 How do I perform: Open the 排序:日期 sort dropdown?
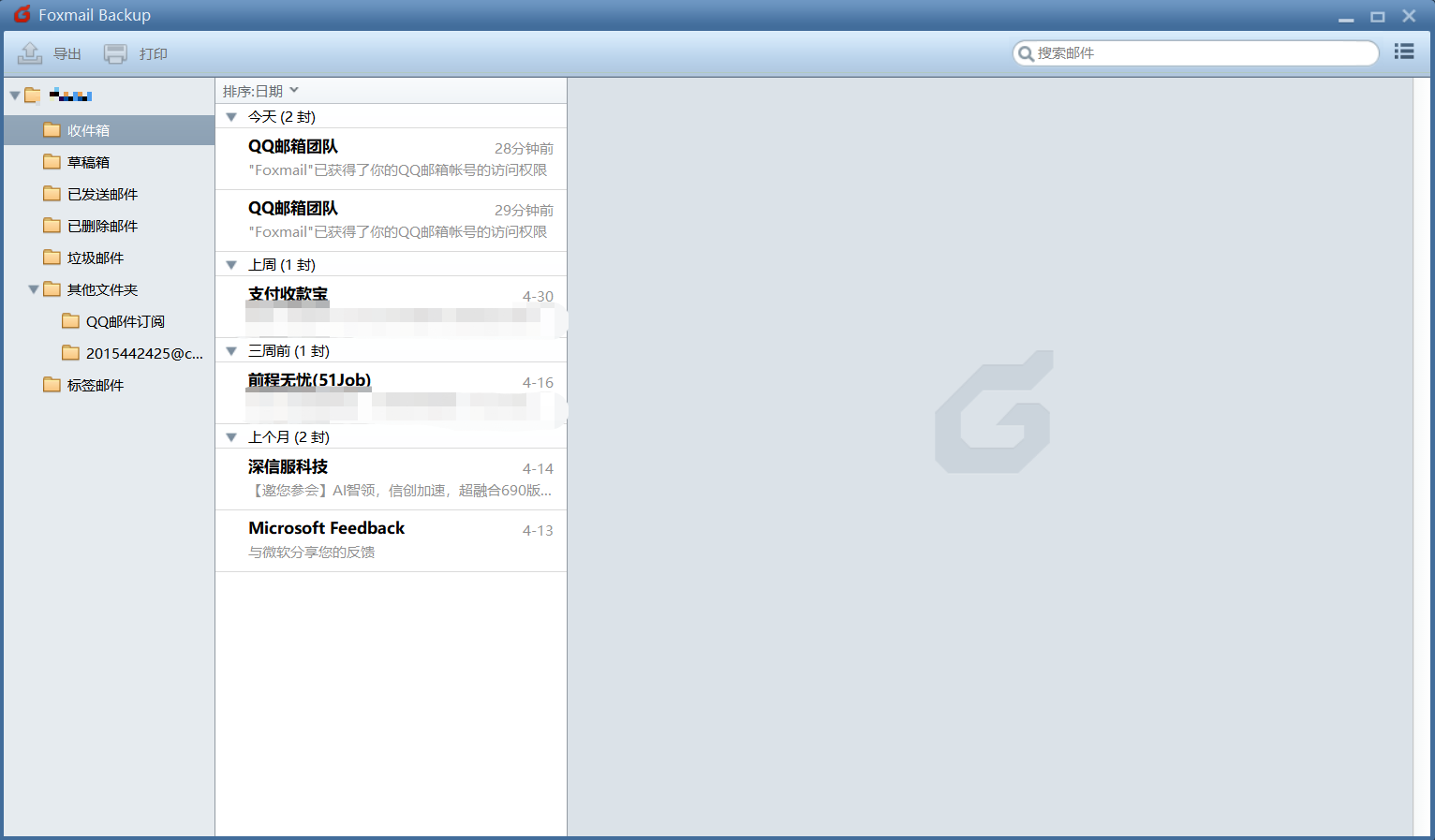point(260,91)
